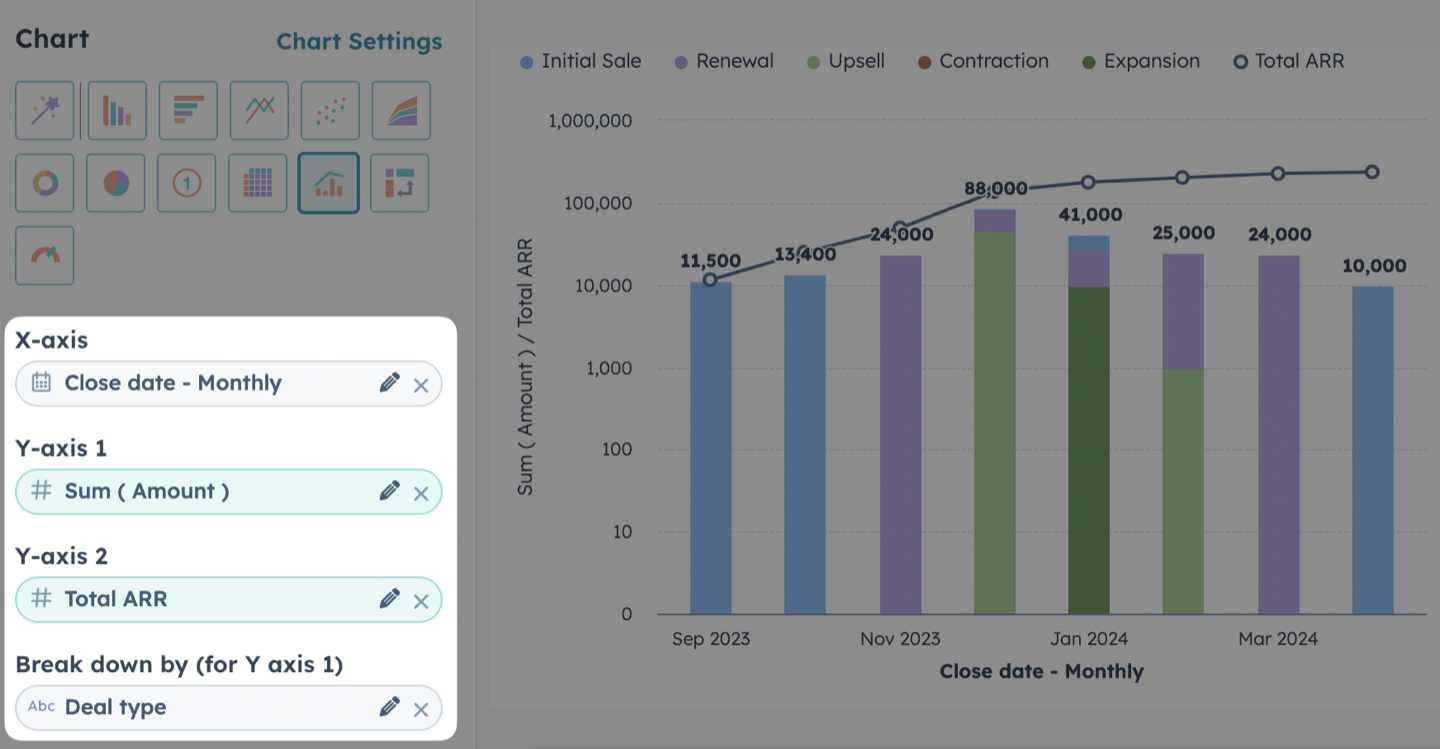Click the hash icon beside Sum ( Amount )

(41, 490)
